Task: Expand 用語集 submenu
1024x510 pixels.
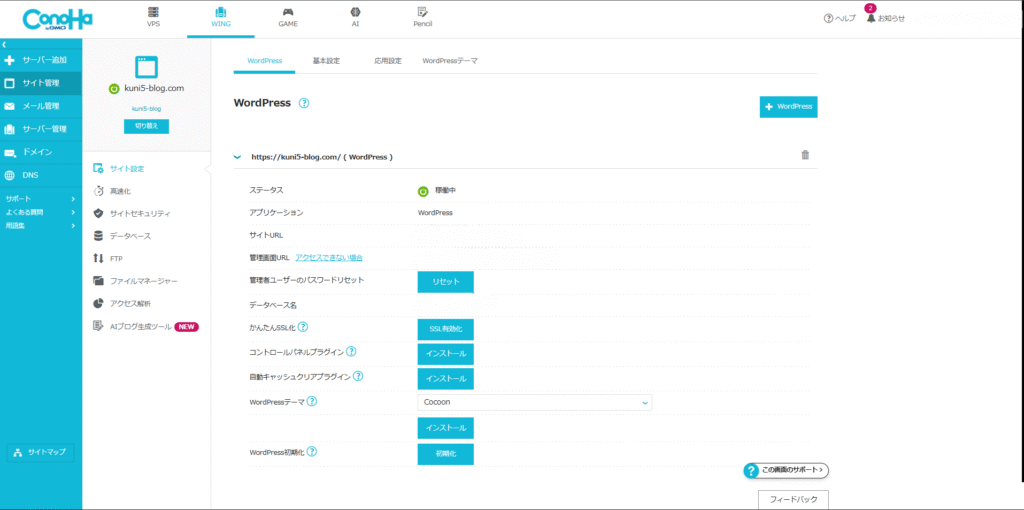Action: click(x=40, y=225)
